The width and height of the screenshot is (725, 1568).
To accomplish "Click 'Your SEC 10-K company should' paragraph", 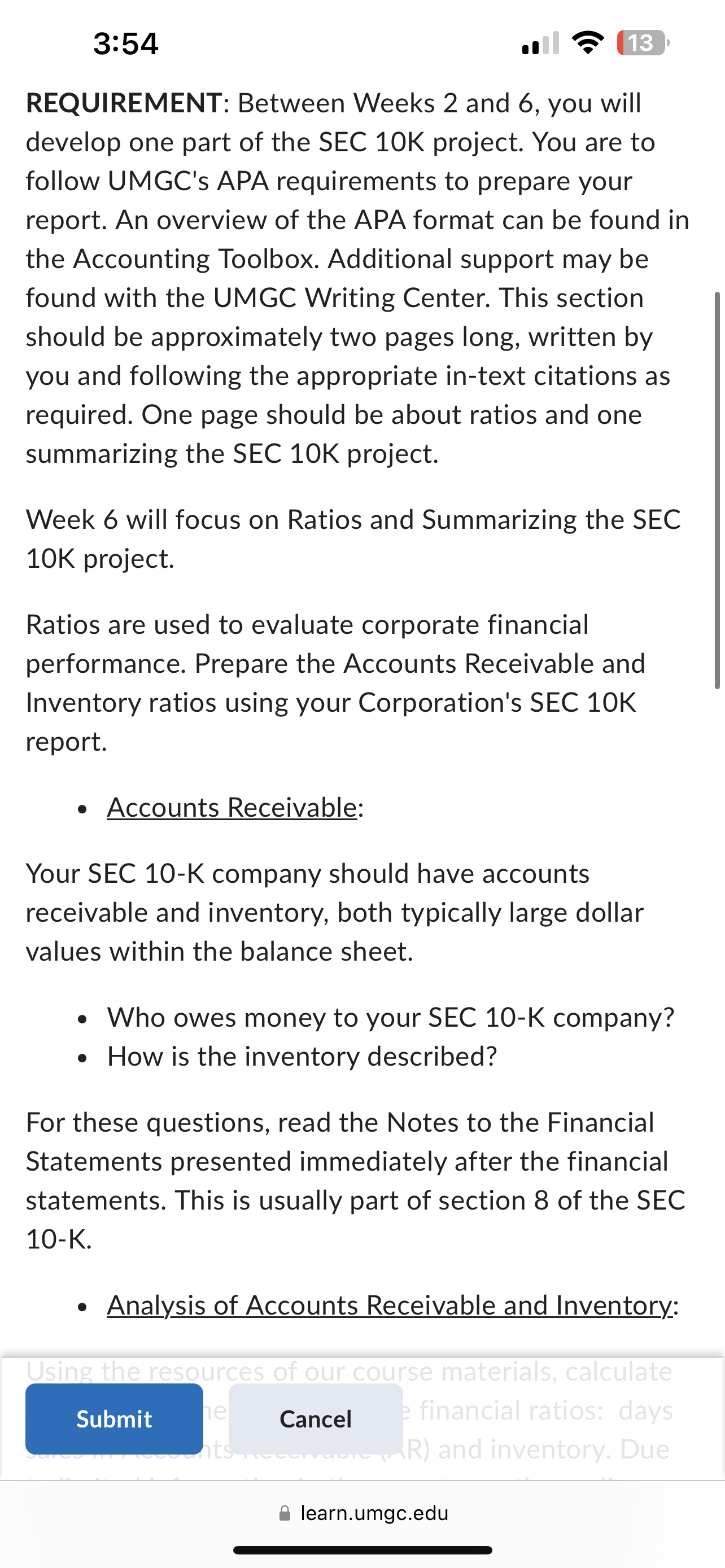I will 335,913.
